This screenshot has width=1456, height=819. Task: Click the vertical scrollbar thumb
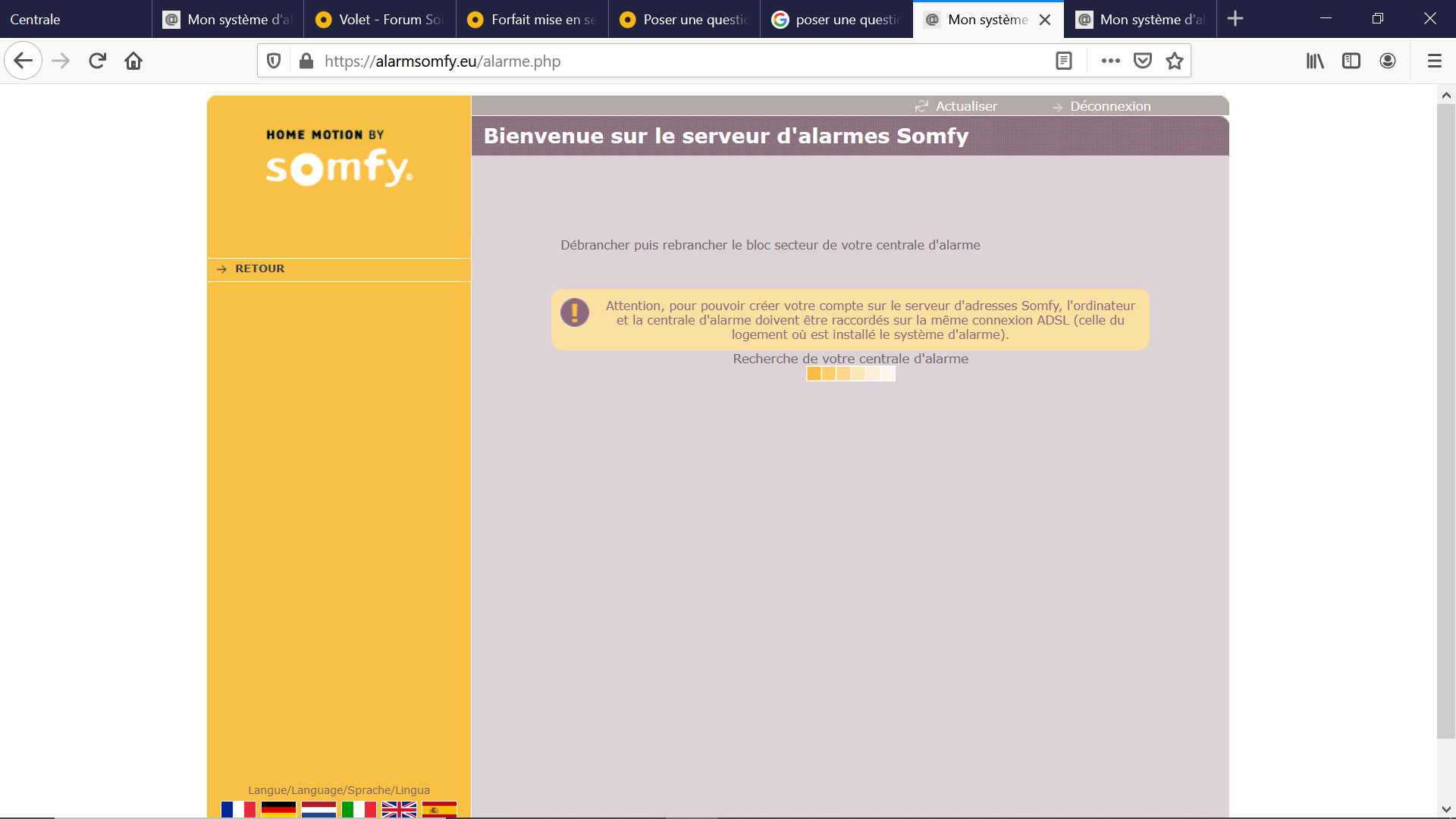click(x=1446, y=421)
